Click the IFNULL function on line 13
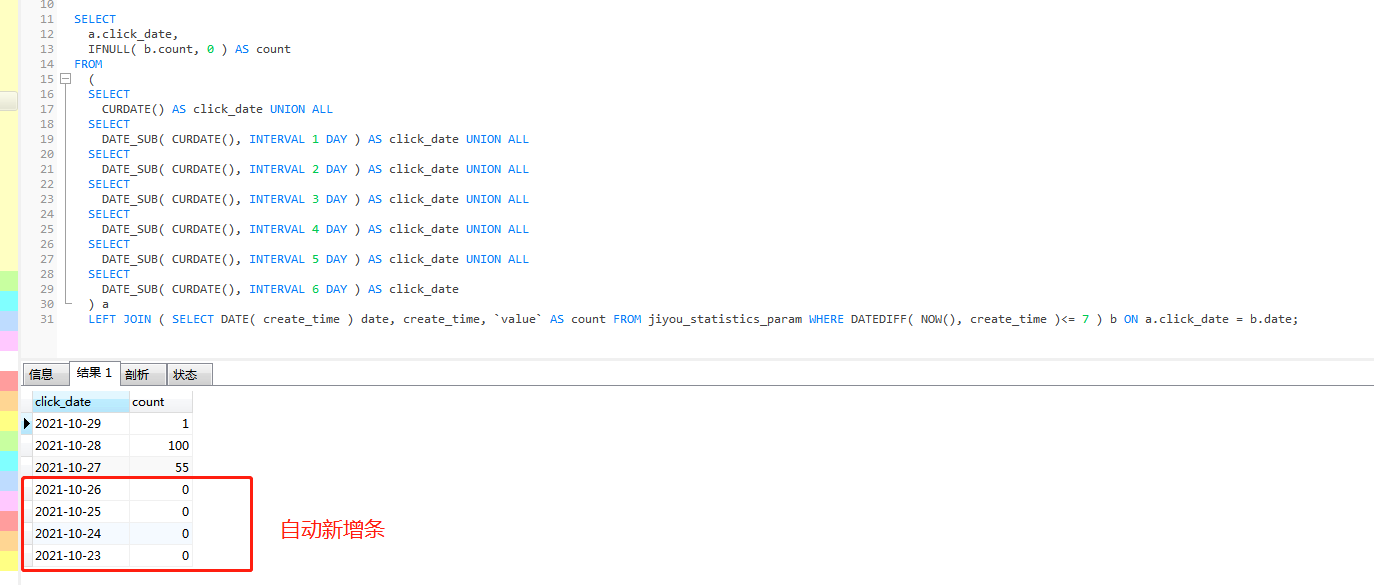This screenshot has height=585, width=1374. coord(109,49)
